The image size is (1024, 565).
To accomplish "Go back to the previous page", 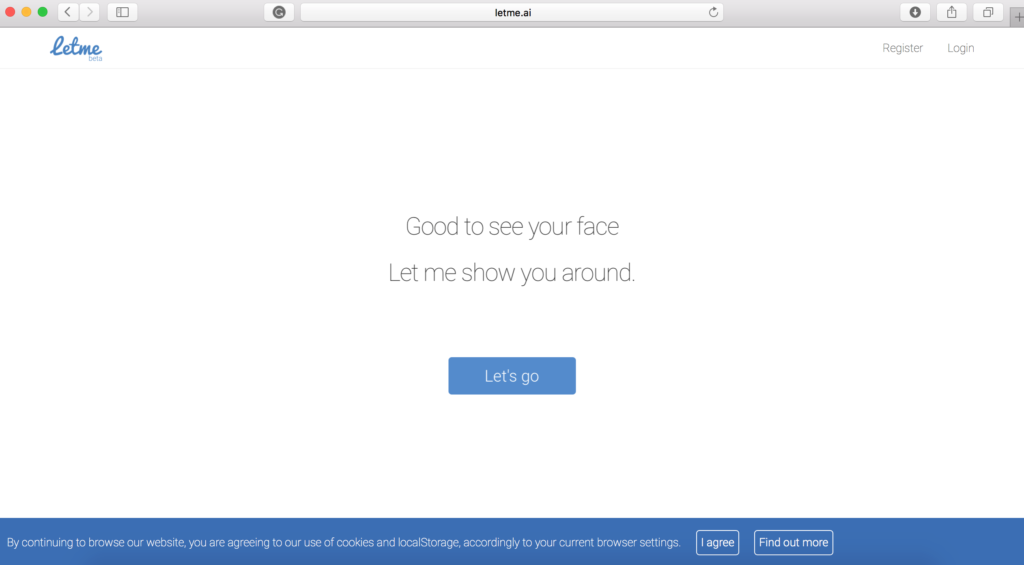I will click(68, 12).
